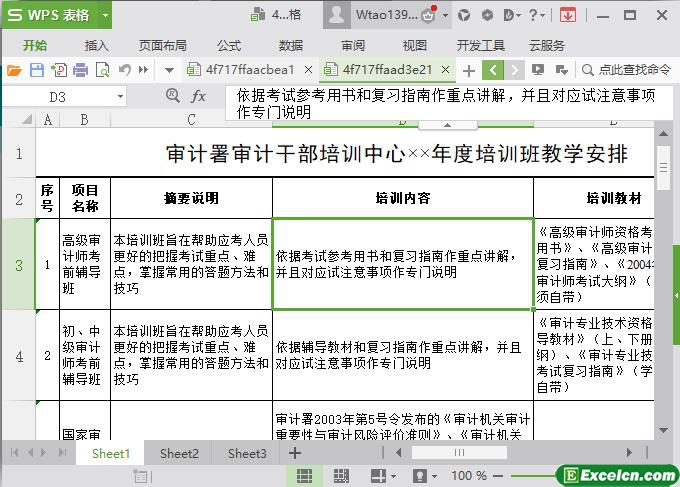Switch to page break preview in the status bar

click(x=341, y=476)
